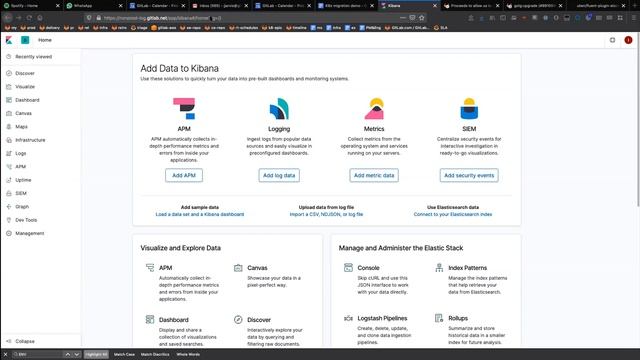Screen dimensions: 640x360
Task: Open Dev Tools in the sidebar
Action: point(26,220)
